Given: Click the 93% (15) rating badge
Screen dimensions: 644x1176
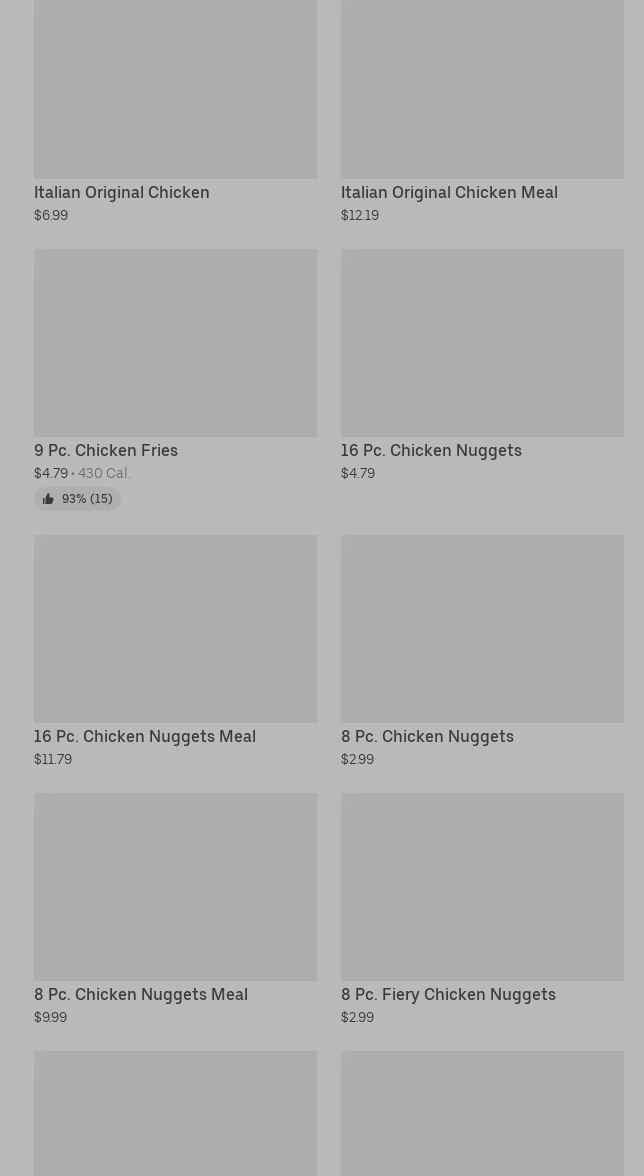Looking at the screenshot, I should (78, 499).
